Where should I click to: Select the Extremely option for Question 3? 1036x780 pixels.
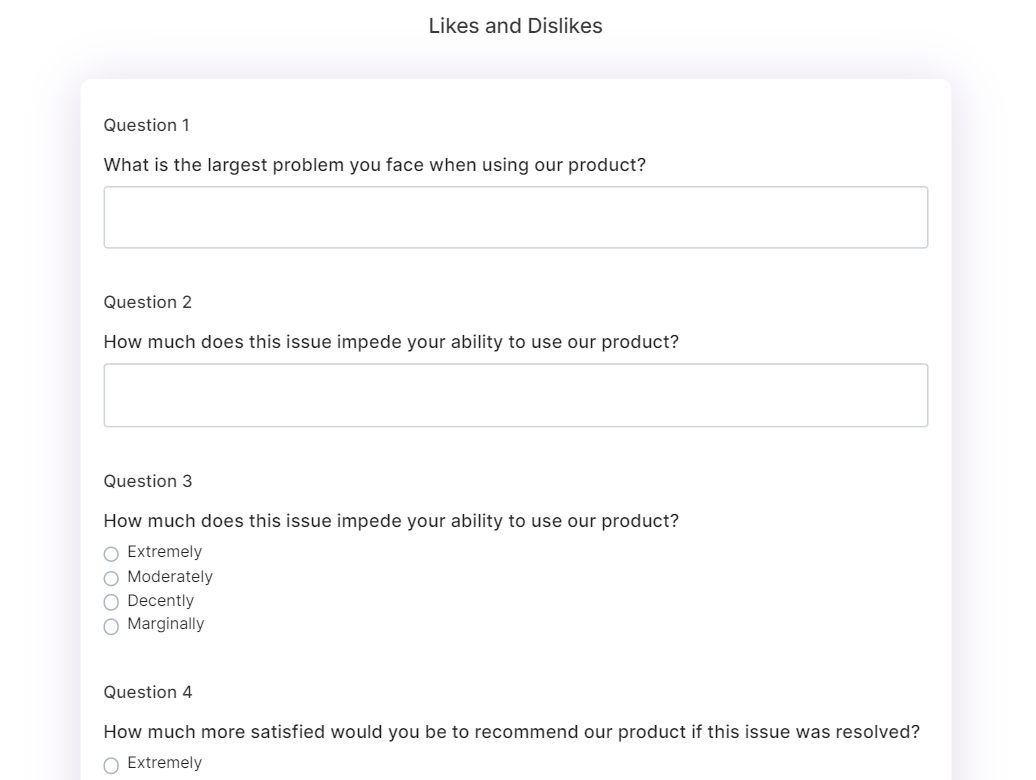click(111, 553)
